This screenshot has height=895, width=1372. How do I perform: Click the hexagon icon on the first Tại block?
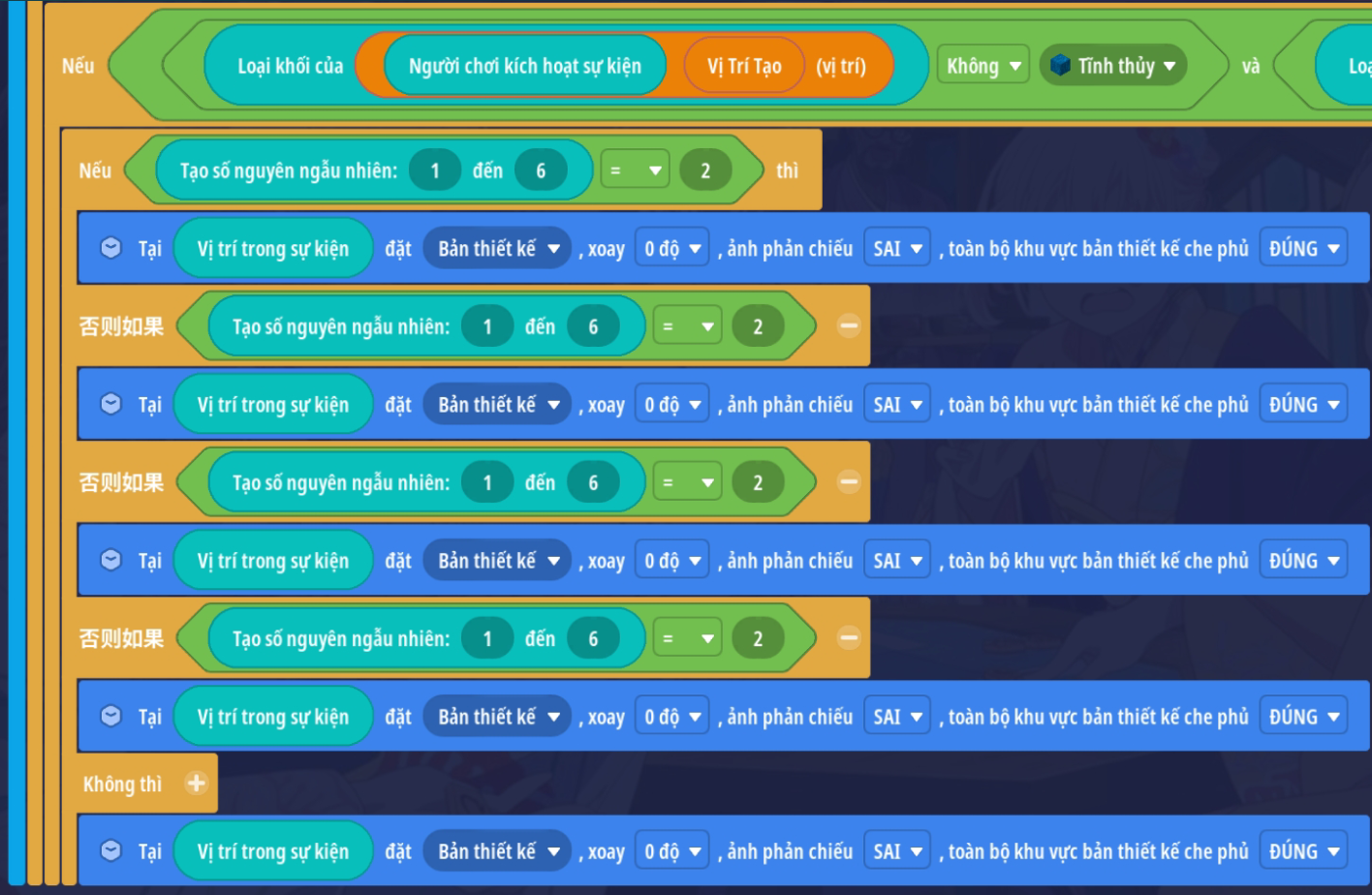click(x=111, y=248)
